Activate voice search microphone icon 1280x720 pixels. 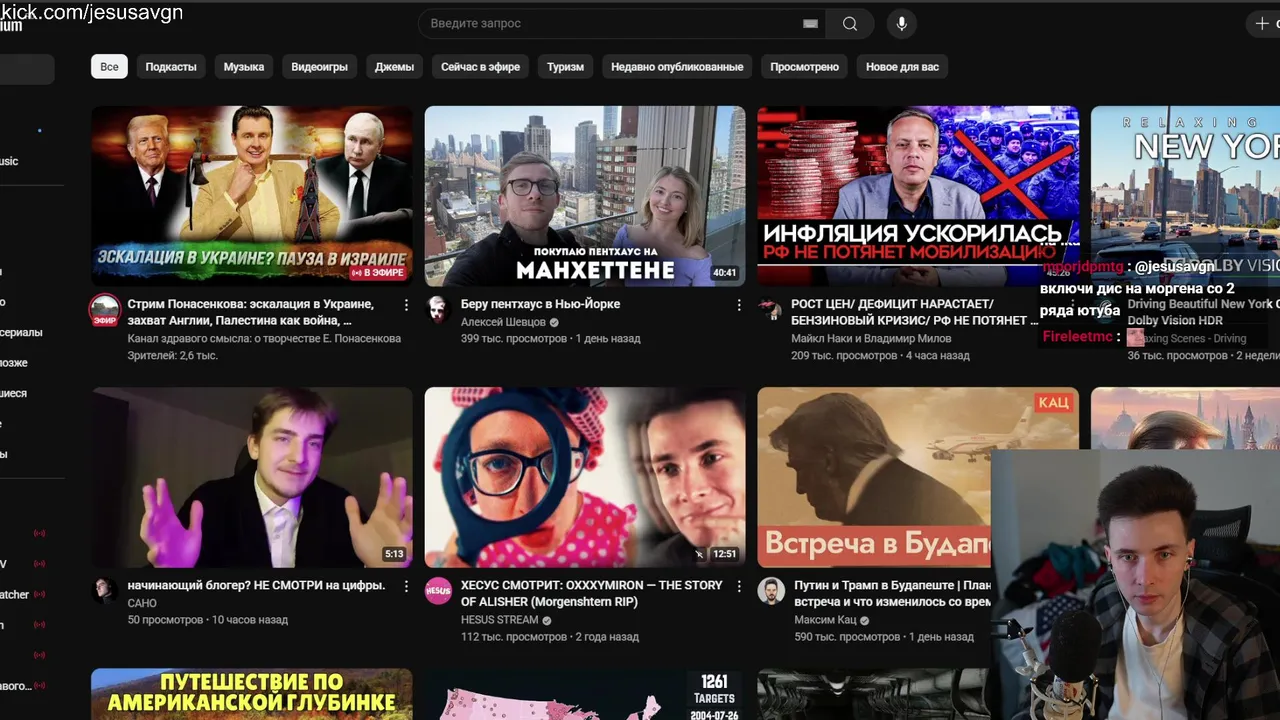pos(902,24)
